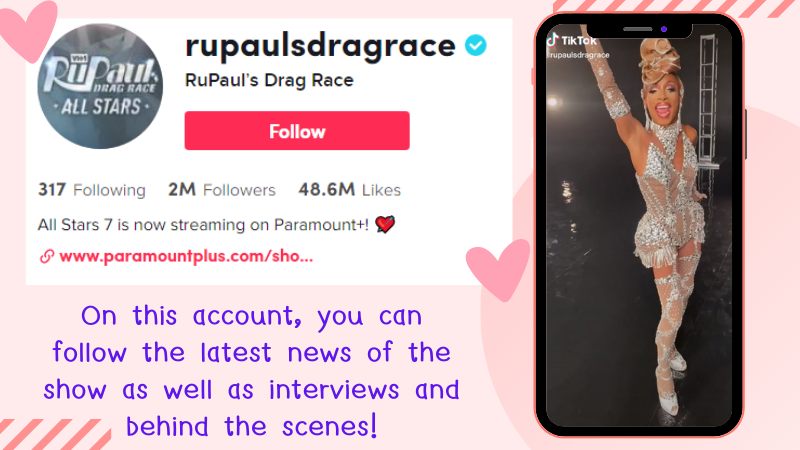View the 317 Following list
This screenshot has height=450, width=800.
92,190
